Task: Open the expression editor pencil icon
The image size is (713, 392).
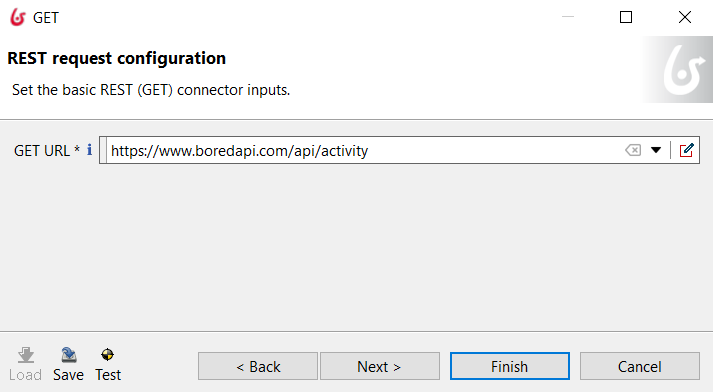Action: point(686,150)
